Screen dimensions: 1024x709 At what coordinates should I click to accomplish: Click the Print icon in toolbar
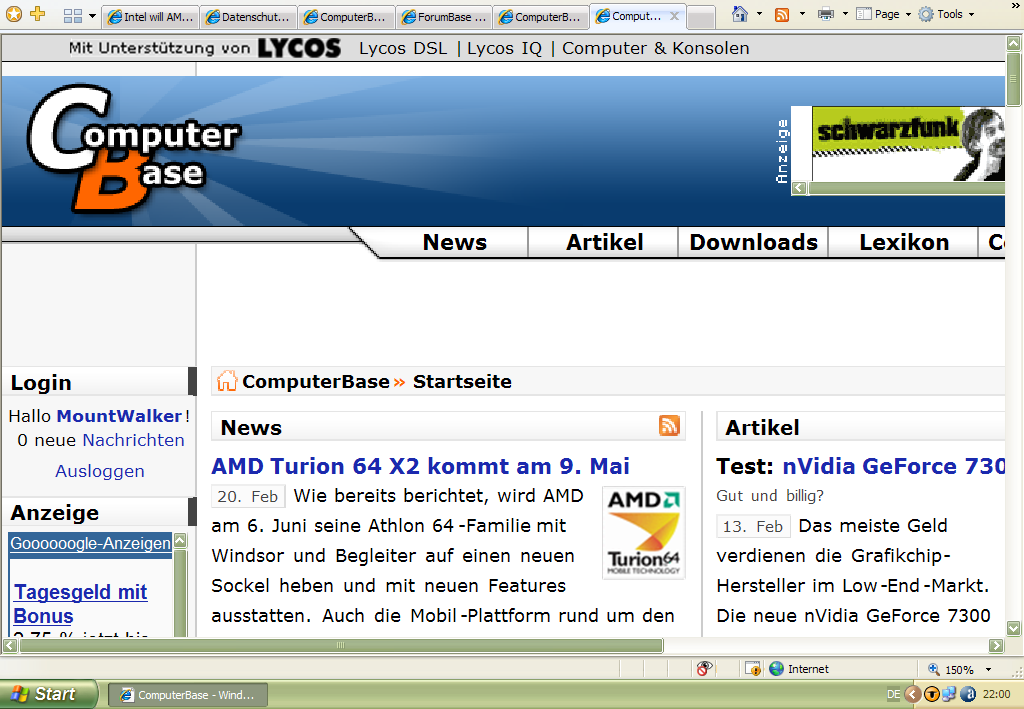click(x=825, y=14)
